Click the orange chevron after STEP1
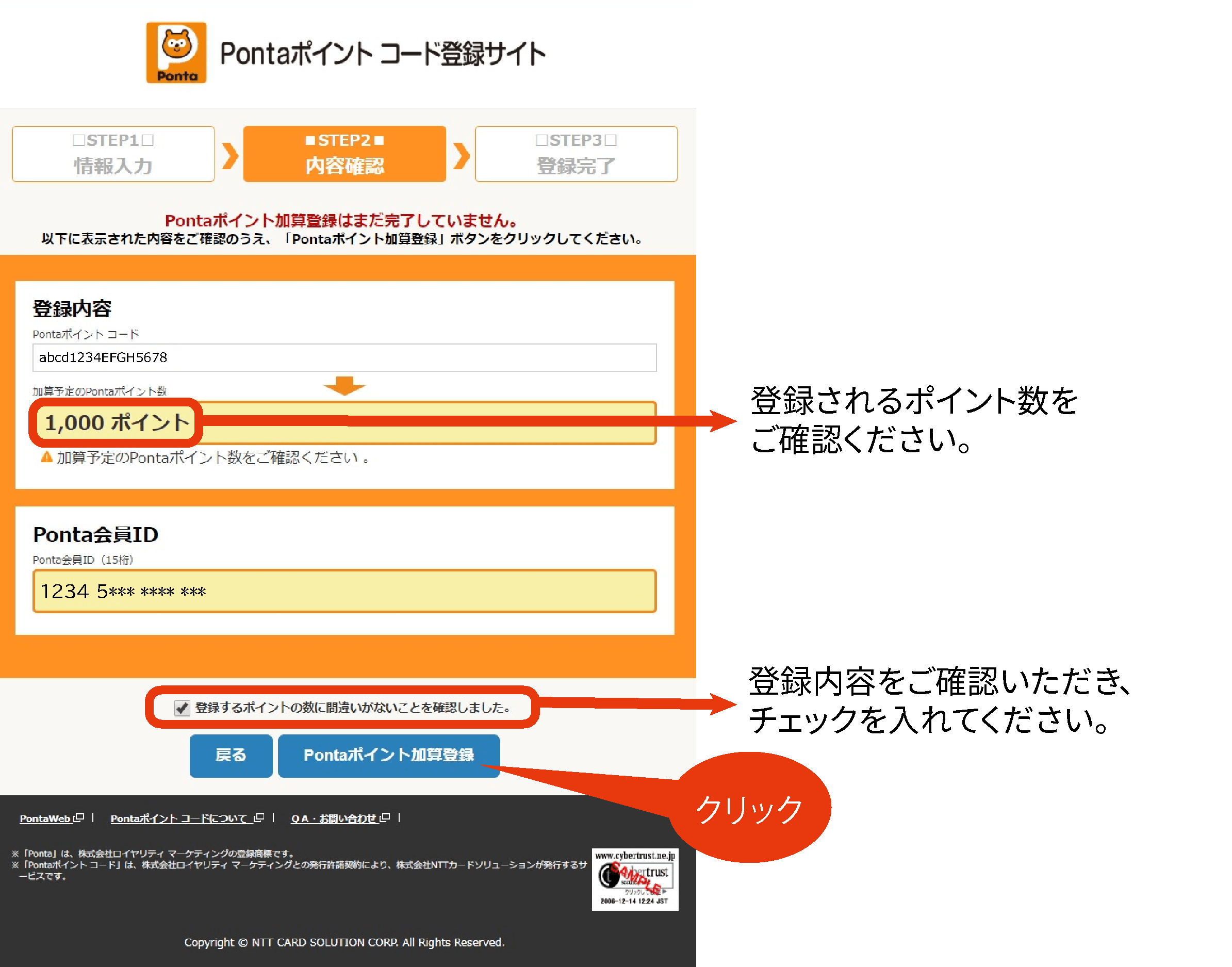1232x967 pixels. [x=230, y=156]
